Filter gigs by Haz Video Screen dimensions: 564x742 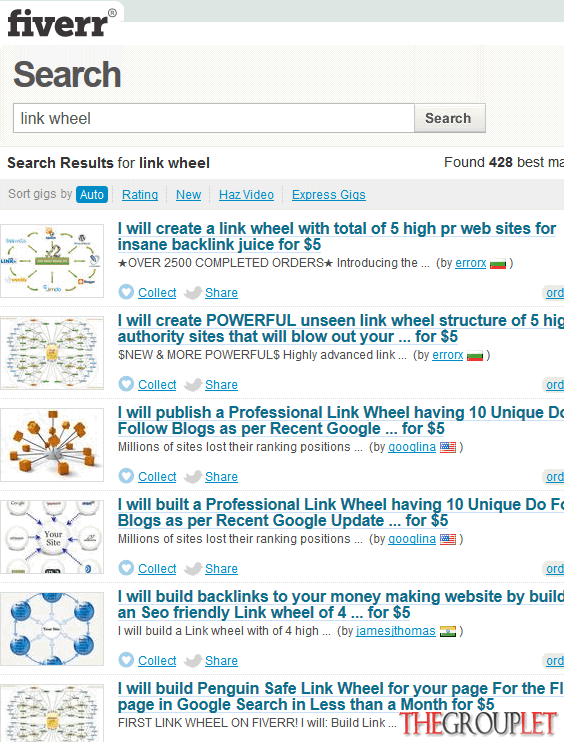[x=246, y=194]
